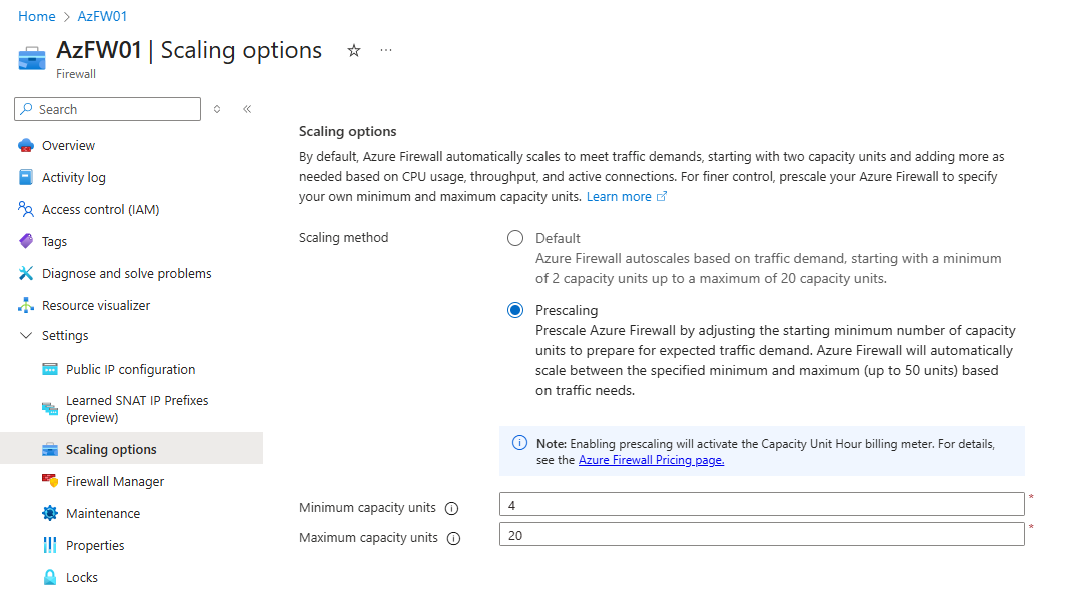Screen dimensions: 1088x596
Task: Collapse the Settings group
Action: (25, 336)
